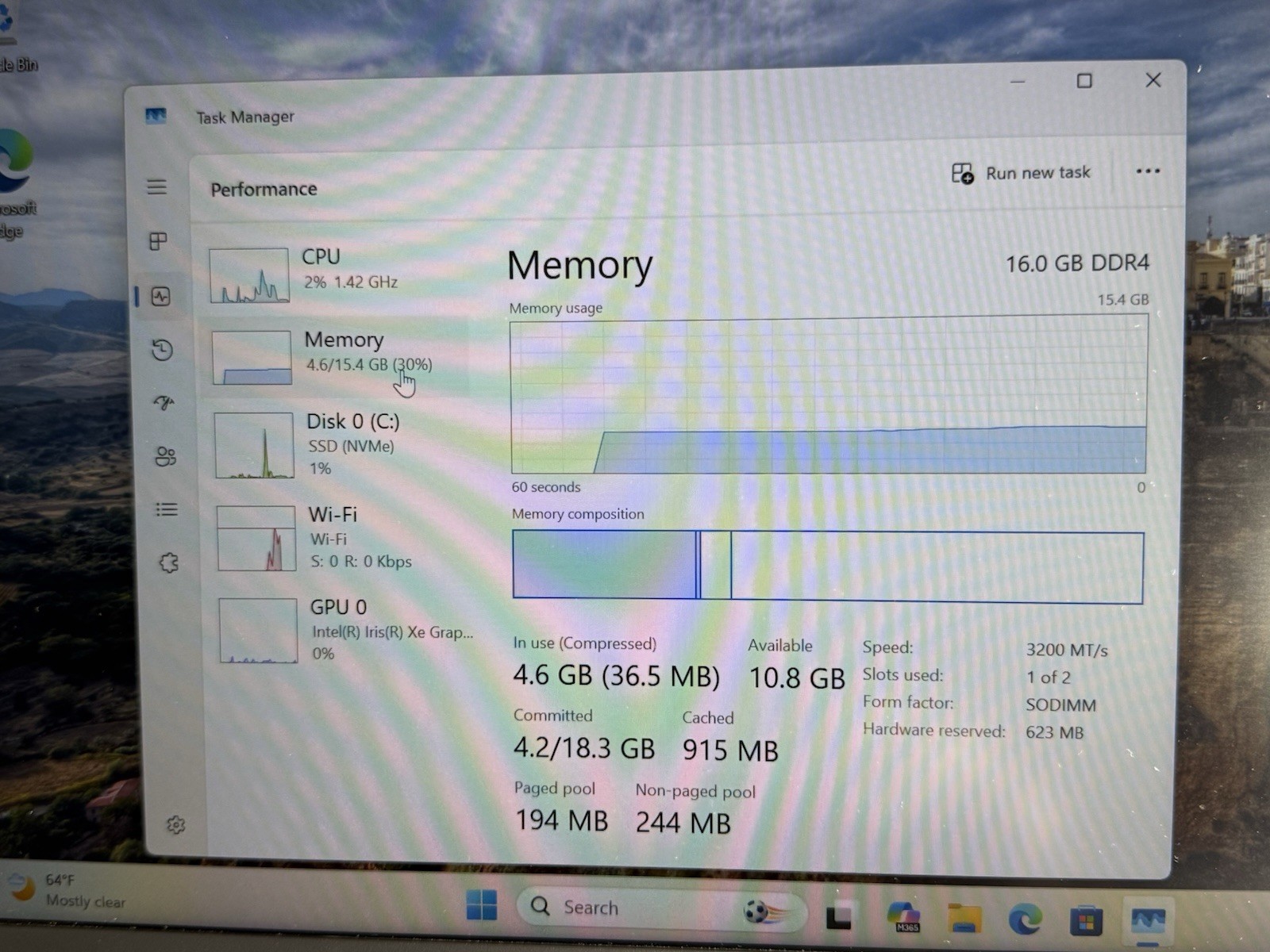The height and width of the screenshot is (952, 1270).
Task: Select the Performance page icon
Action: pyautogui.click(x=161, y=296)
